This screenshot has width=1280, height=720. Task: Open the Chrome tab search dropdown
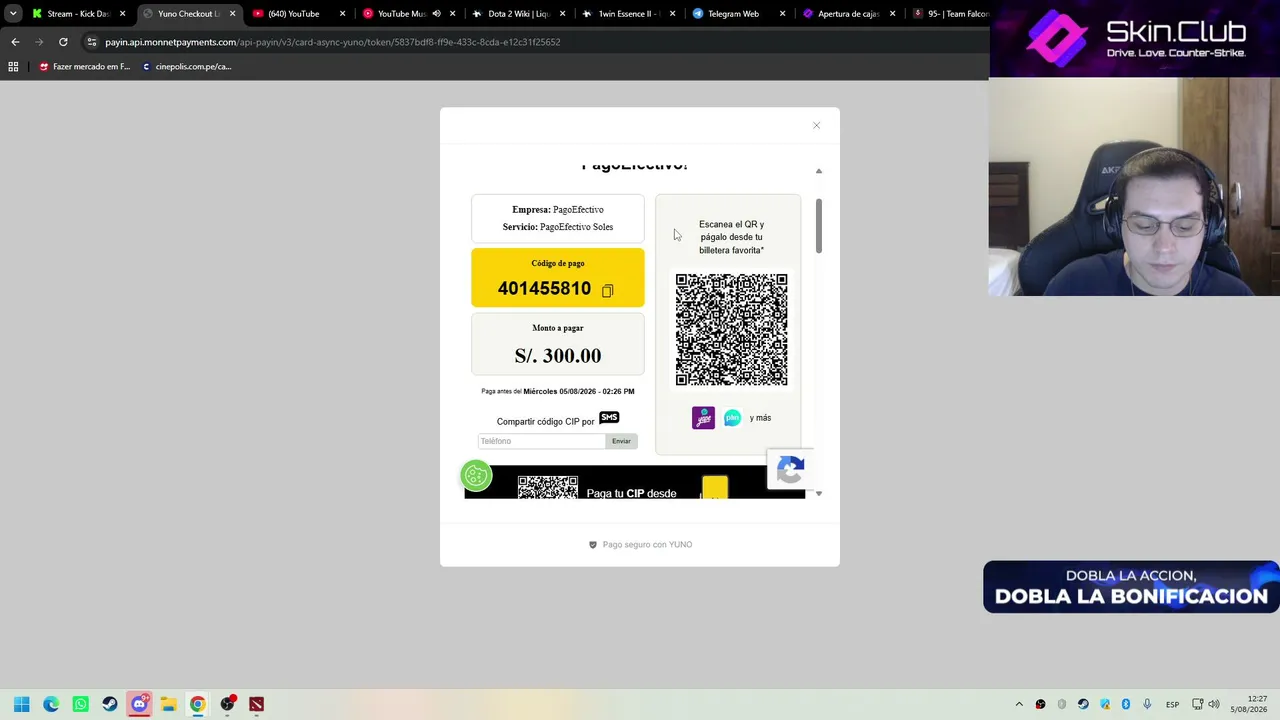tap(13, 14)
